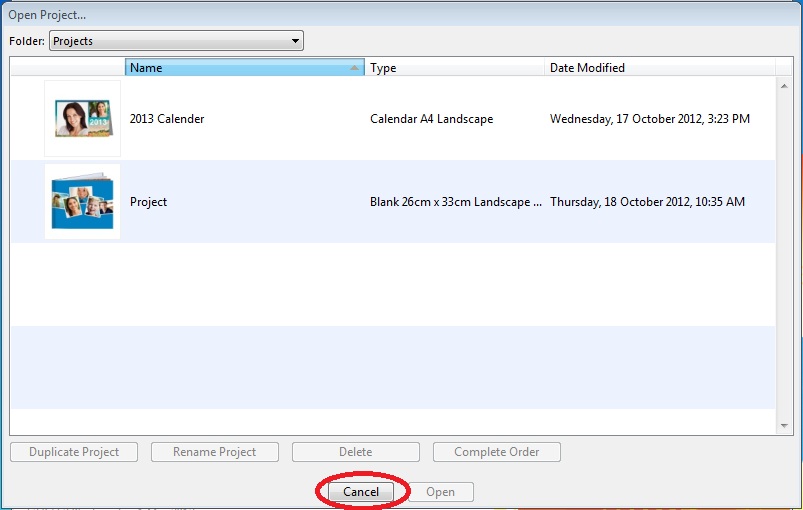Click the Delete button
Screen dimensions: 803x510
(x=356, y=452)
